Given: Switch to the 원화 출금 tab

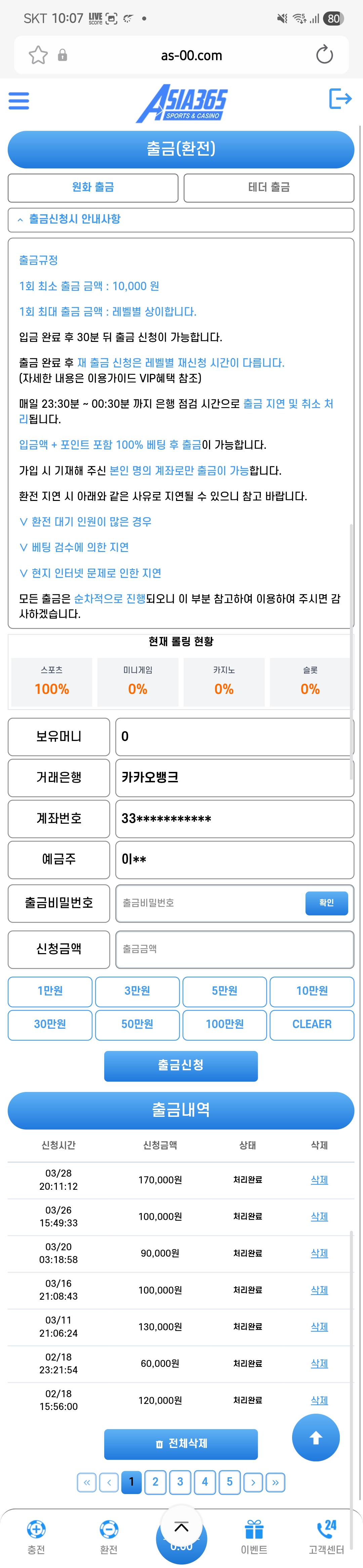Looking at the screenshot, I should (x=92, y=188).
